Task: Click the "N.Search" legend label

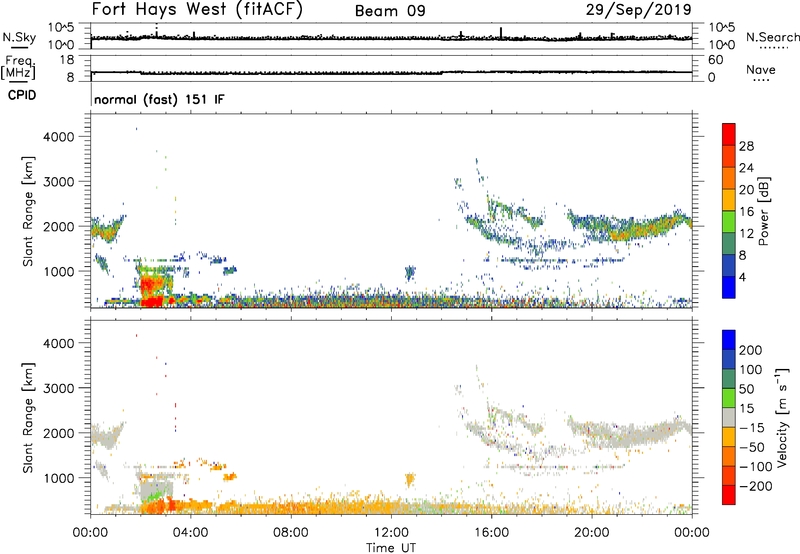Action: (772, 37)
